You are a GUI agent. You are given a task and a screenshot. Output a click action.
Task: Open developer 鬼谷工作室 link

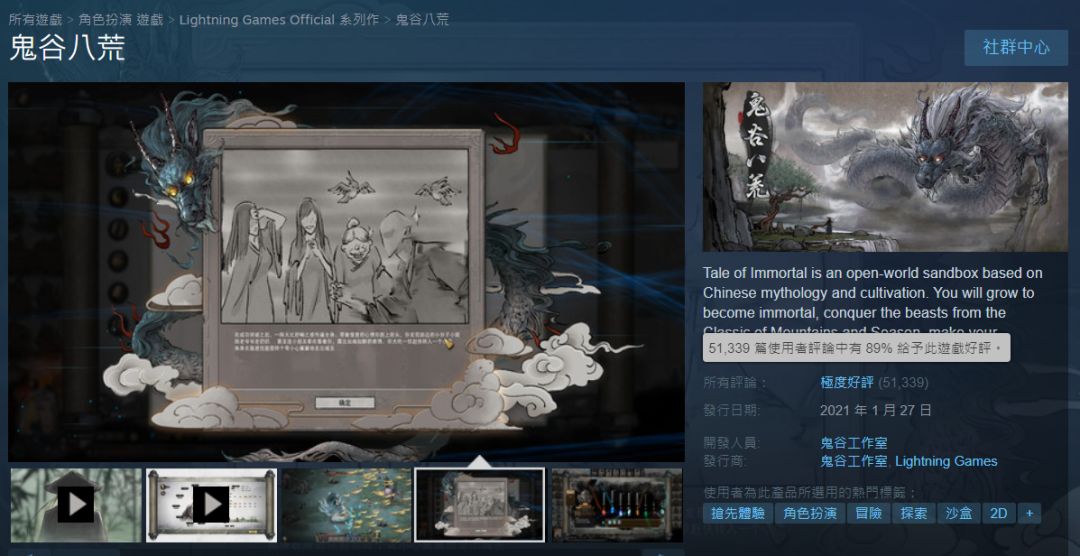[853, 443]
